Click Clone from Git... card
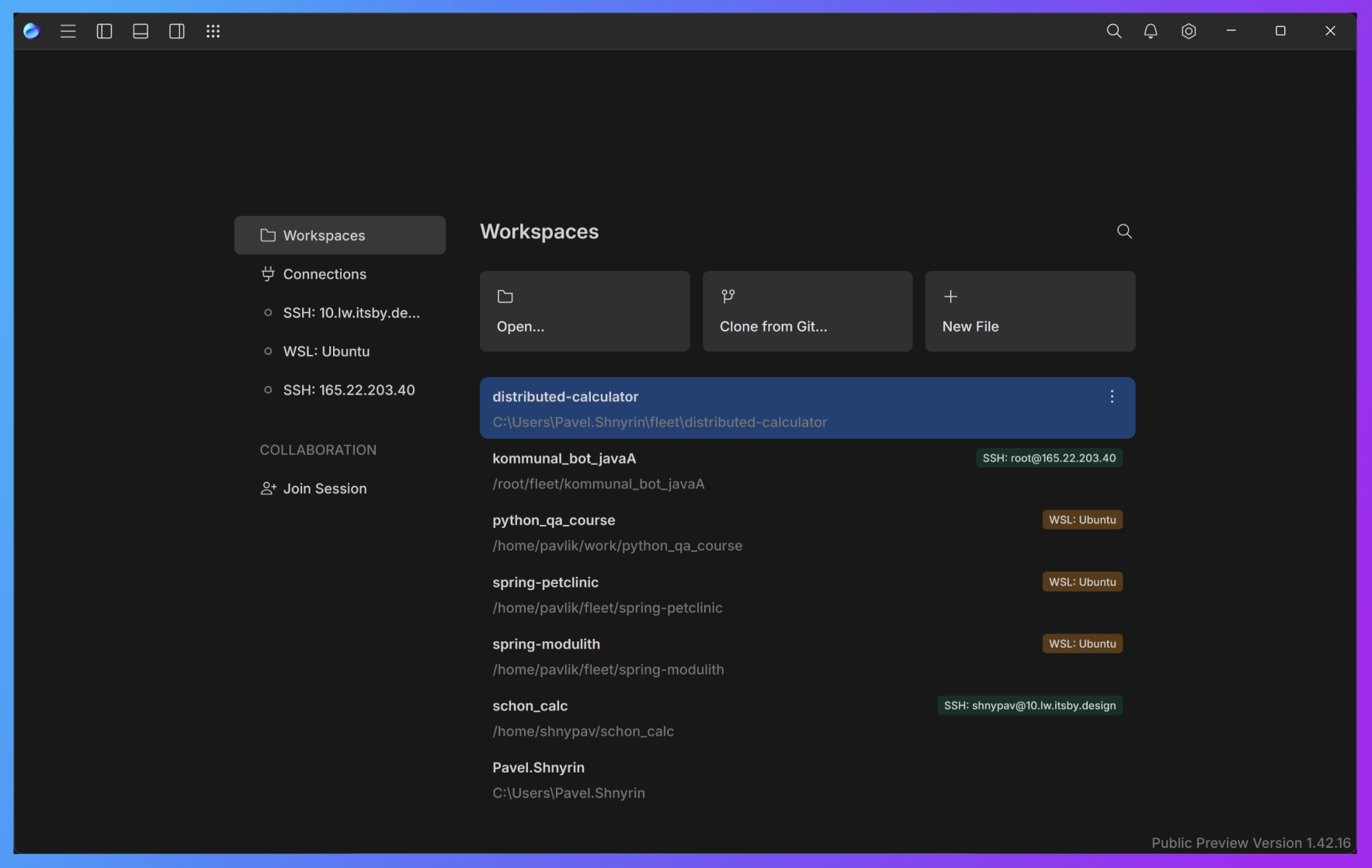1372x868 pixels. tap(808, 311)
